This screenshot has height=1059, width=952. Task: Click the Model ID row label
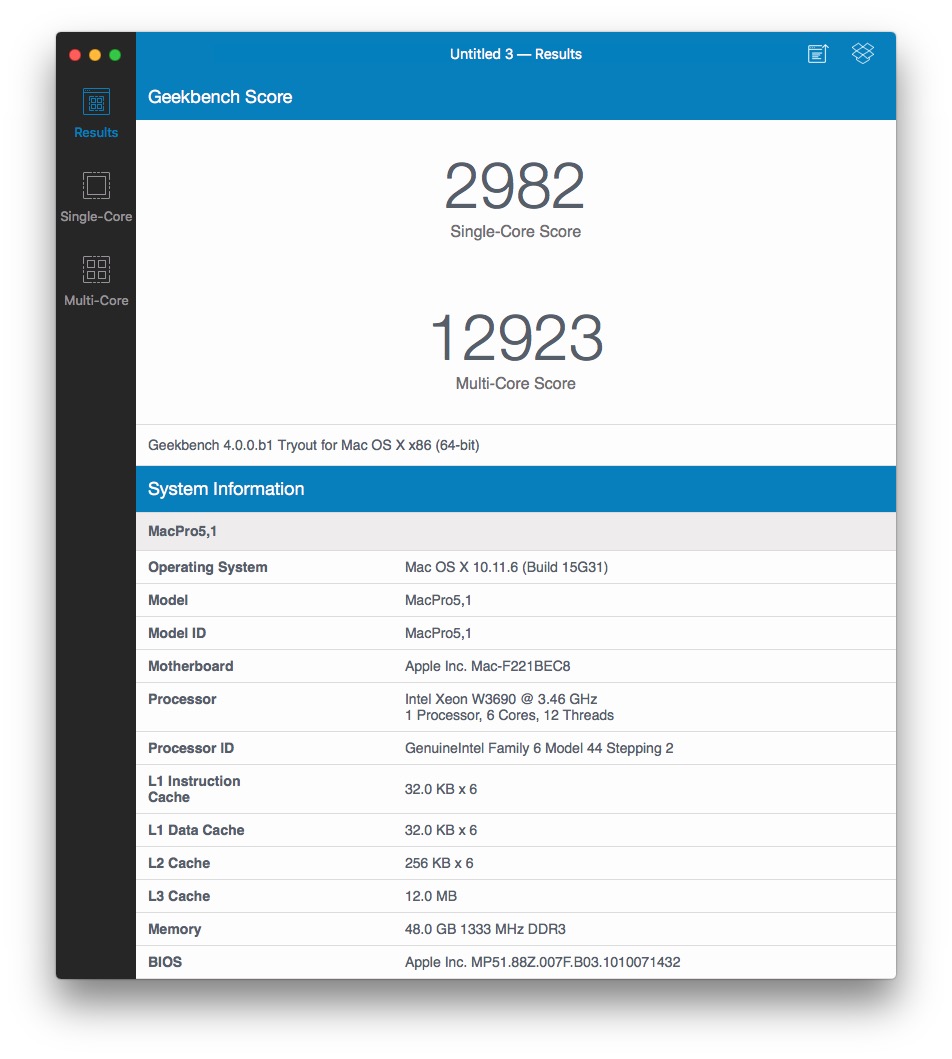[177, 634]
